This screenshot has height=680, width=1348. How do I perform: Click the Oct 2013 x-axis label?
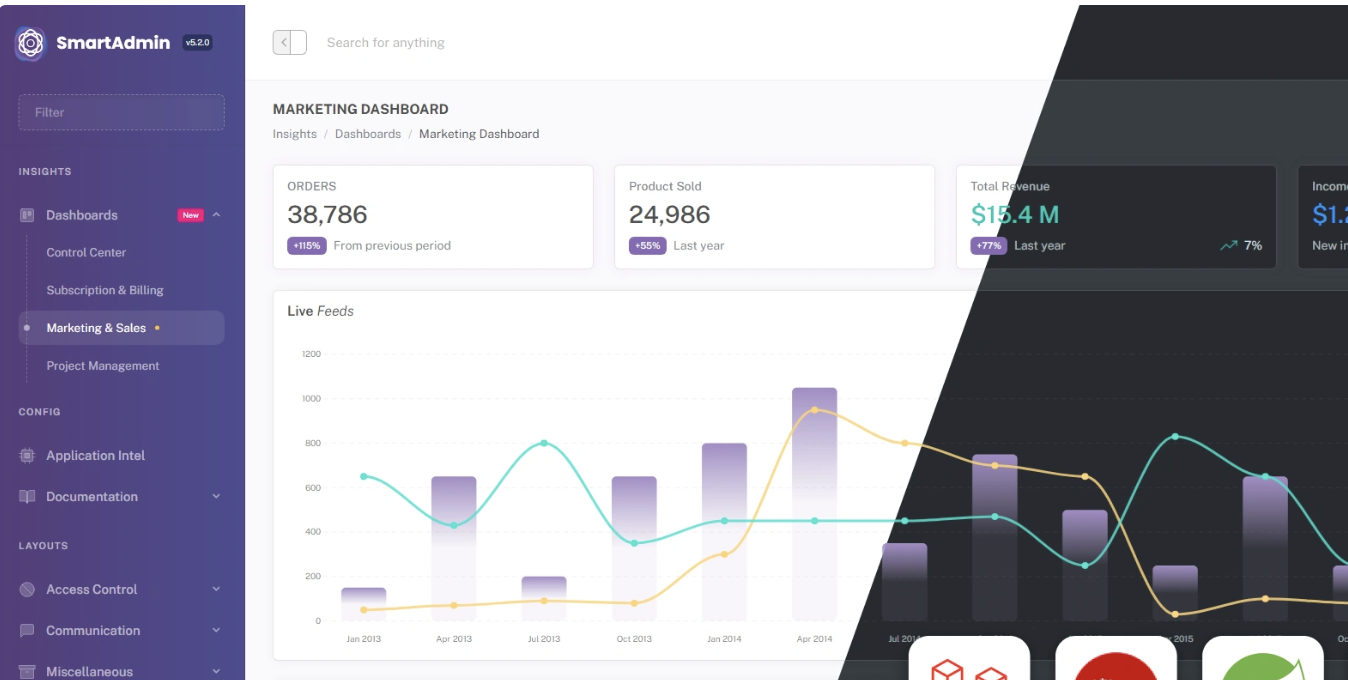pos(634,639)
